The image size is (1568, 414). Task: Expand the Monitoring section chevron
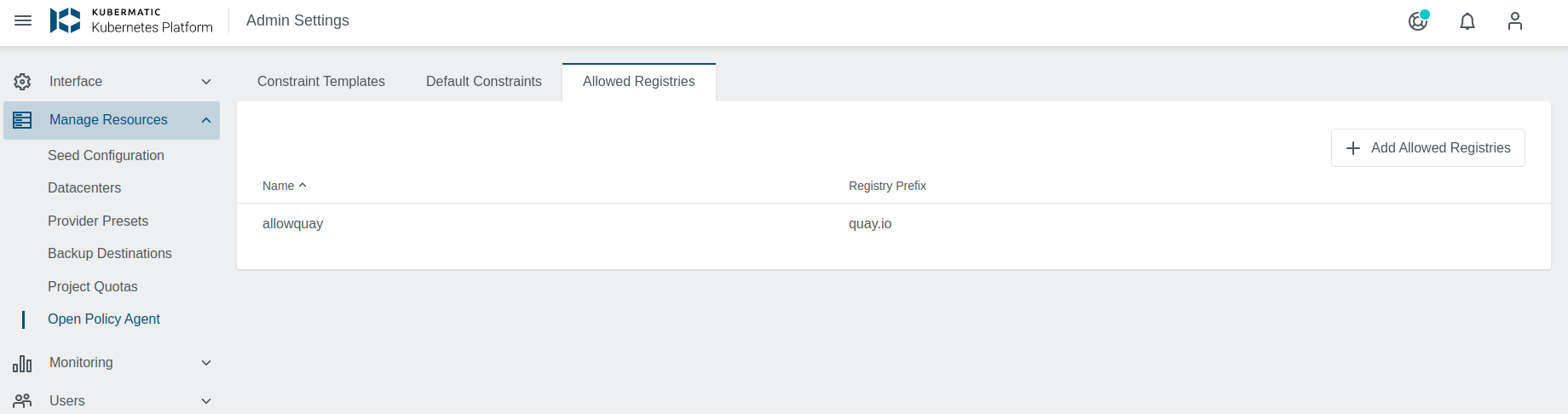pos(206,363)
